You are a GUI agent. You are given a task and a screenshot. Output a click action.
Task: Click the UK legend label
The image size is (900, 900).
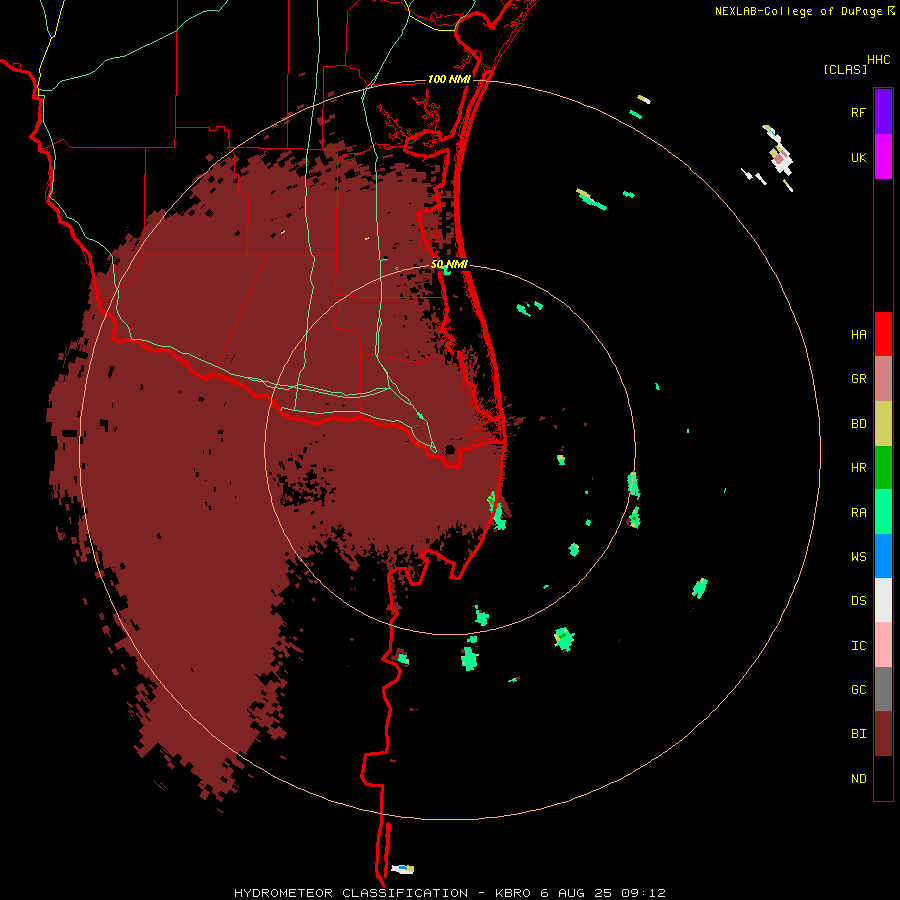858,157
